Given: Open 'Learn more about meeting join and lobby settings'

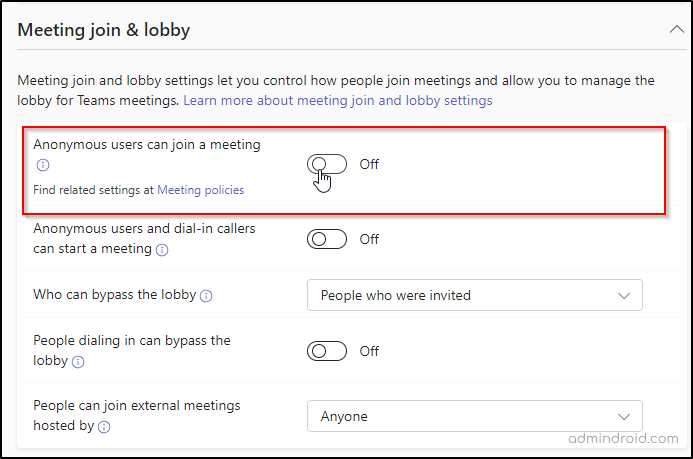Looking at the screenshot, I should click(337, 101).
